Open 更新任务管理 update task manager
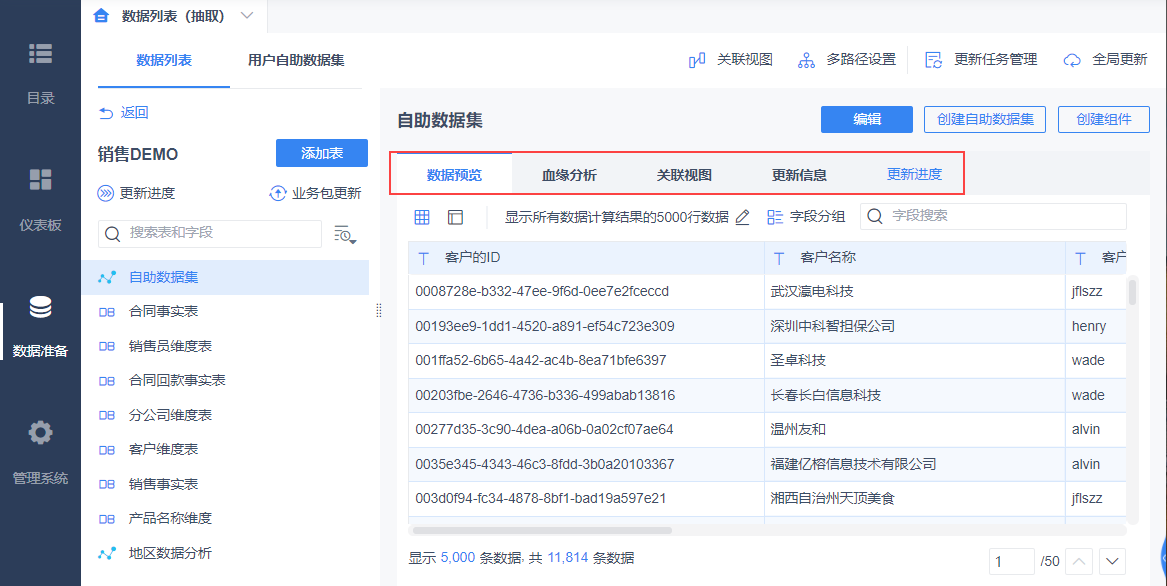The width and height of the screenshot is (1167, 586). click(933, 60)
